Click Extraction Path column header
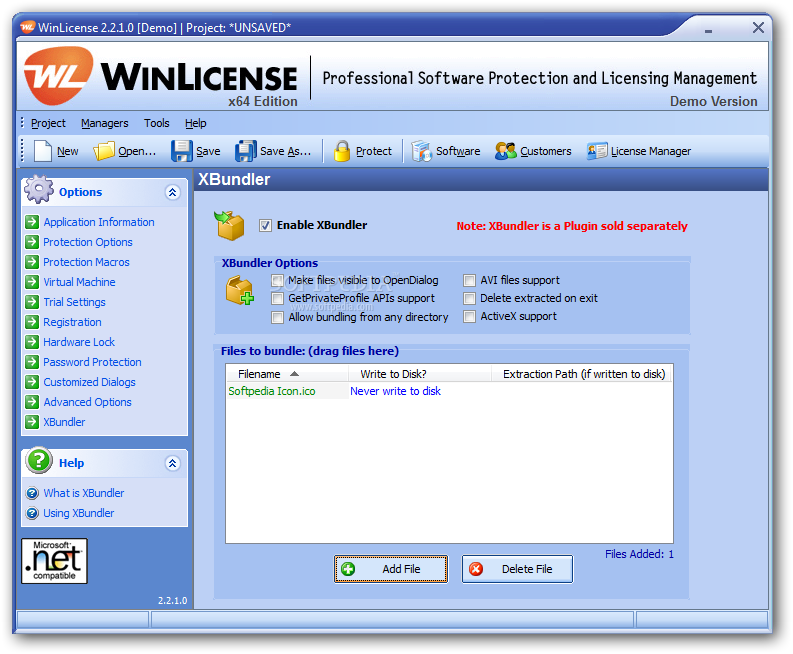793x654 pixels. click(x=582, y=374)
